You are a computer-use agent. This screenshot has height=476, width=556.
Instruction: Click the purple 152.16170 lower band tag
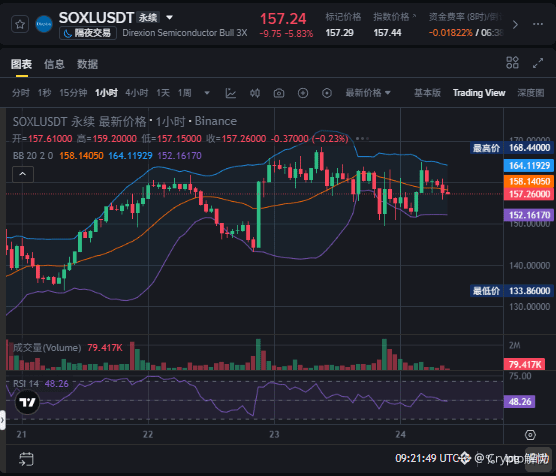click(529, 215)
